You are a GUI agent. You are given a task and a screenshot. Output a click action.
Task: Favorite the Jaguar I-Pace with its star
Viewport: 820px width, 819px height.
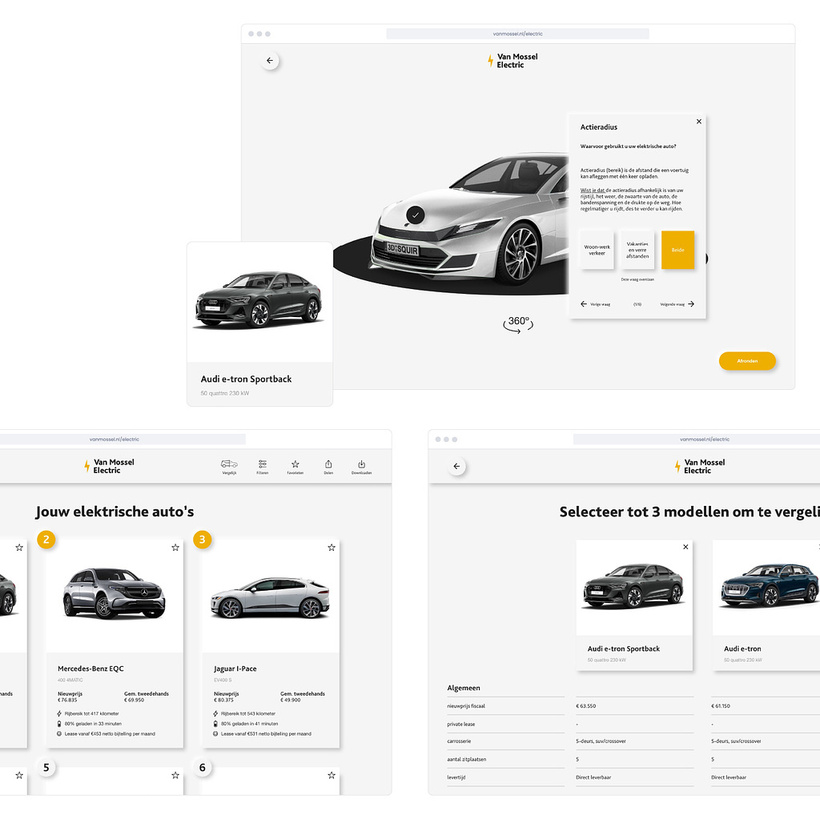click(331, 548)
